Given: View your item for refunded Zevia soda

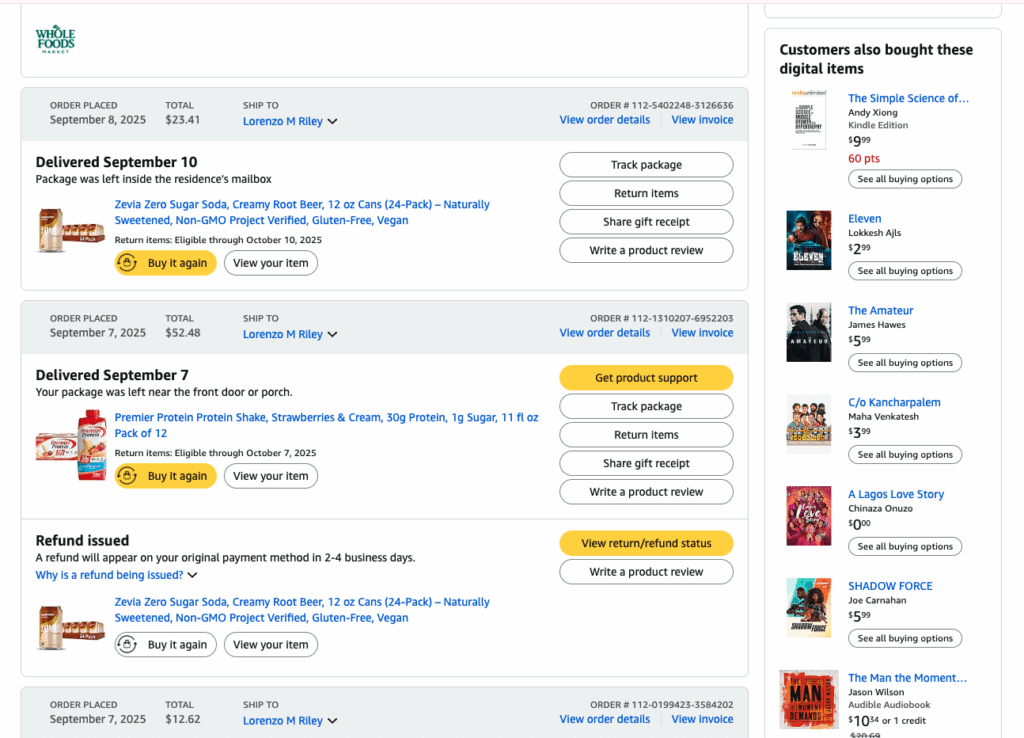Looking at the screenshot, I should pos(271,645).
